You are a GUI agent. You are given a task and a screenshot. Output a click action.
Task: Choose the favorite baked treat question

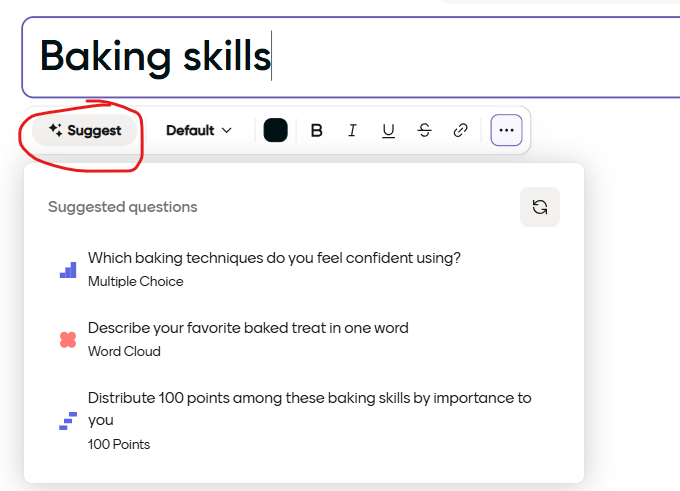(248, 328)
